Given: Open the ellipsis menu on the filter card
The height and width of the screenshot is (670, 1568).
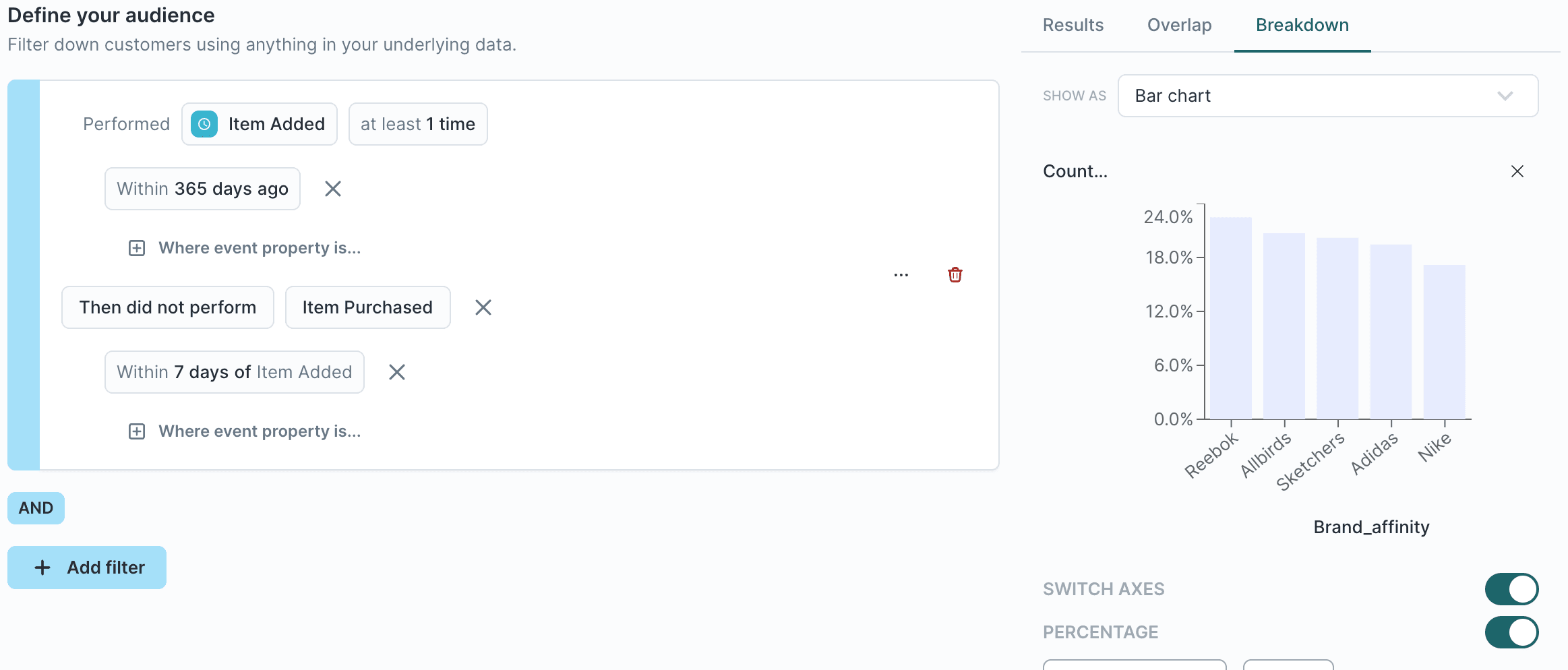Looking at the screenshot, I should click(x=901, y=274).
